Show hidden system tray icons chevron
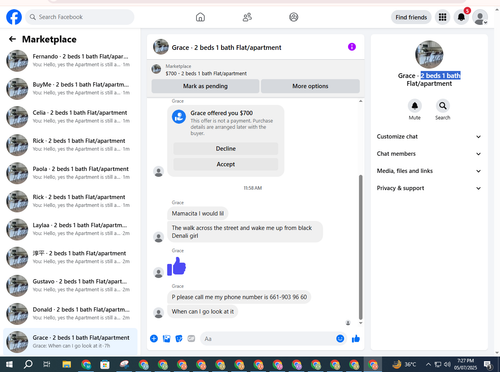The image size is (500, 372). point(428,364)
